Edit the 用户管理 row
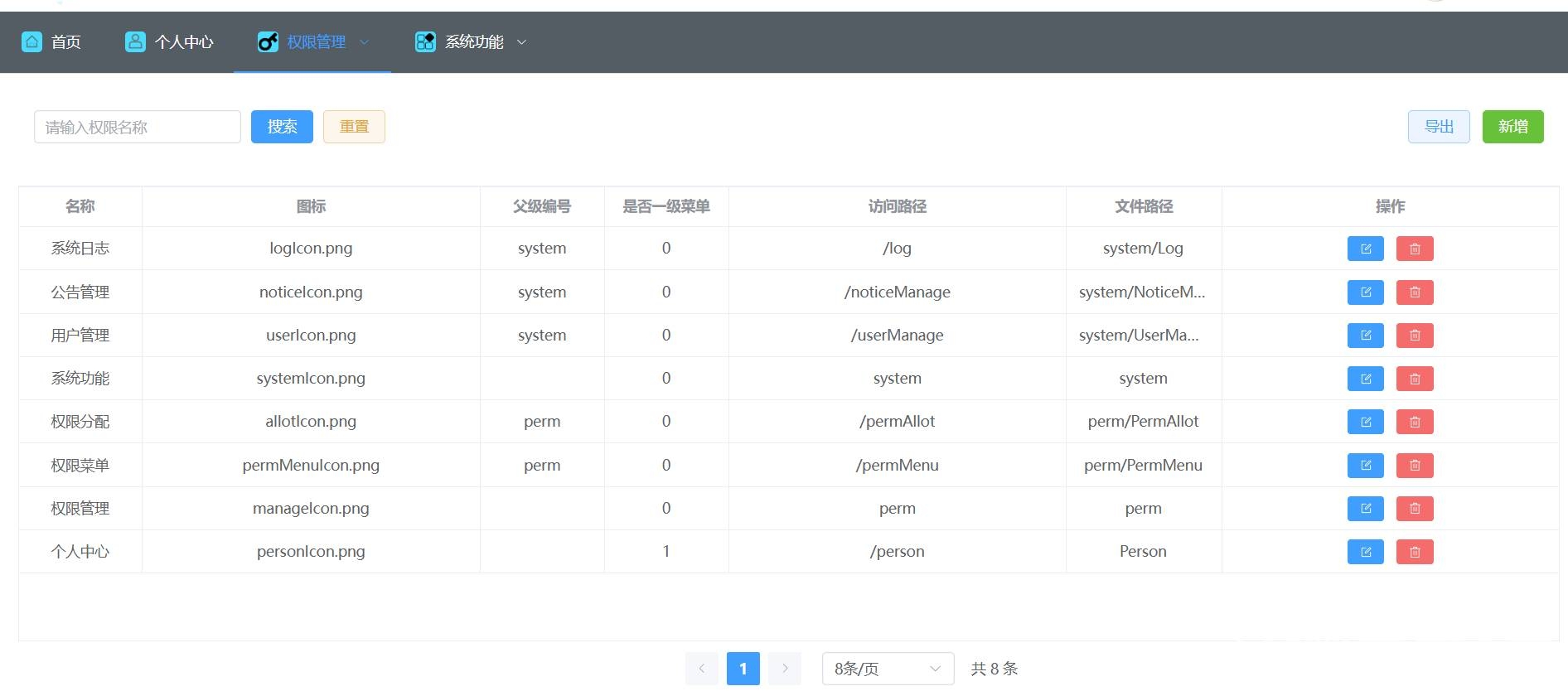Image resolution: width=1568 pixels, height=691 pixels. [x=1365, y=336]
